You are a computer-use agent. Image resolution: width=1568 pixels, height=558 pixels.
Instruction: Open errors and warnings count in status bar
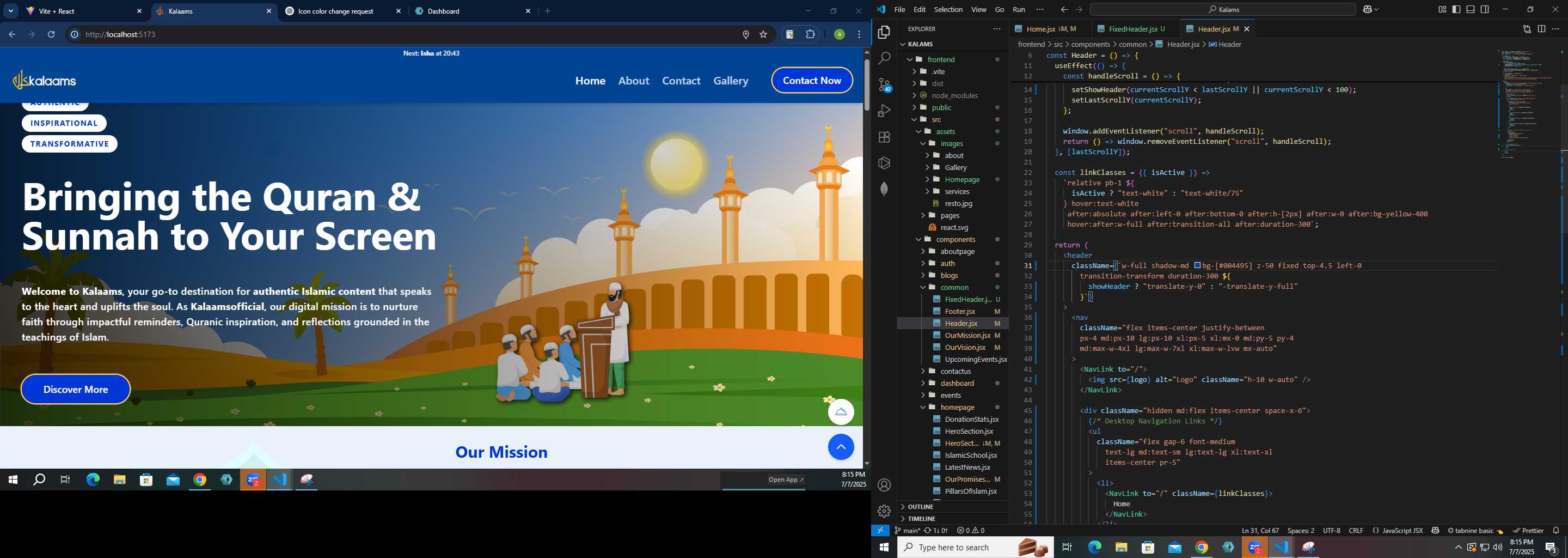(971, 531)
